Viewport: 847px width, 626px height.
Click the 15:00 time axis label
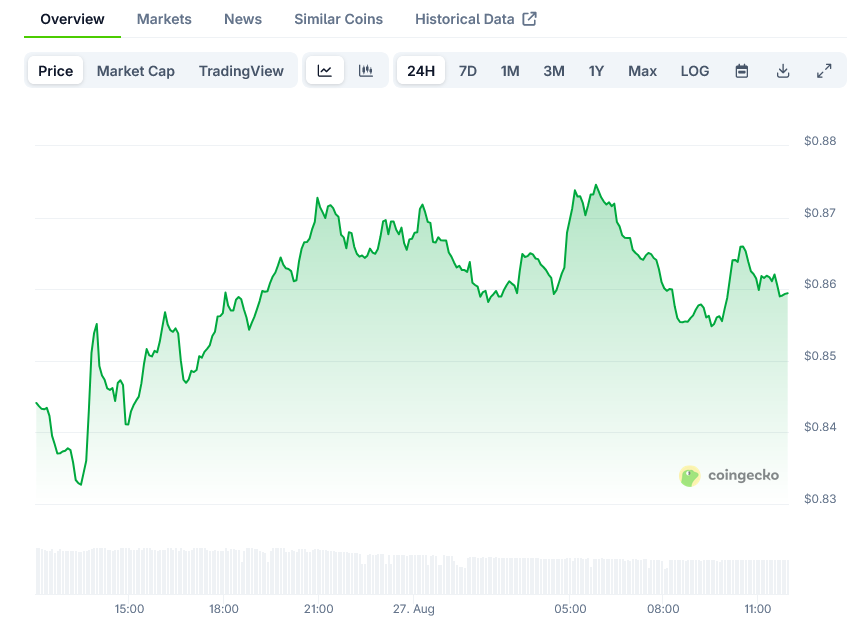[129, 609]
